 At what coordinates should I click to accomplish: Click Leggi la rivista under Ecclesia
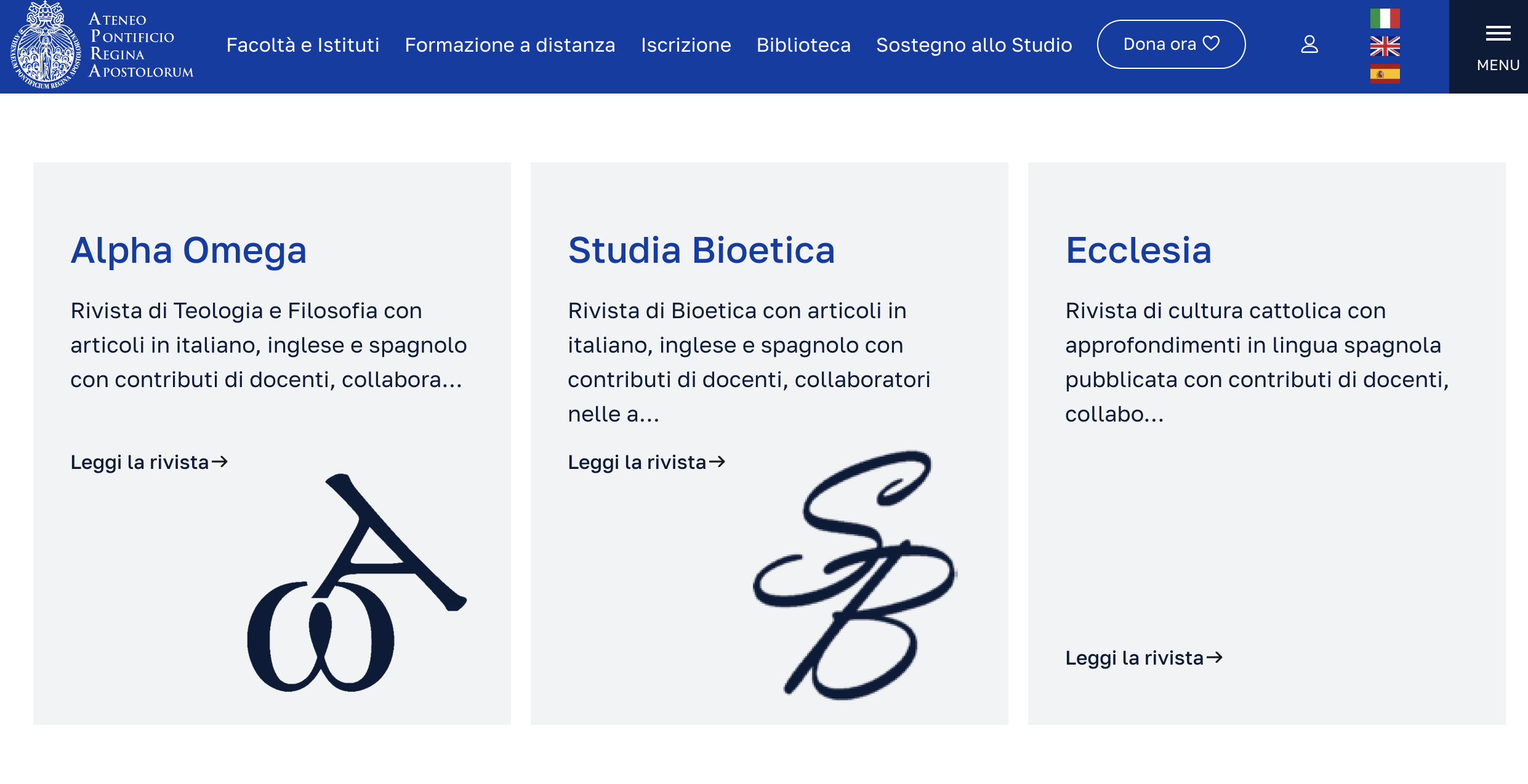pyautogui.click(x=1144, y=658)
